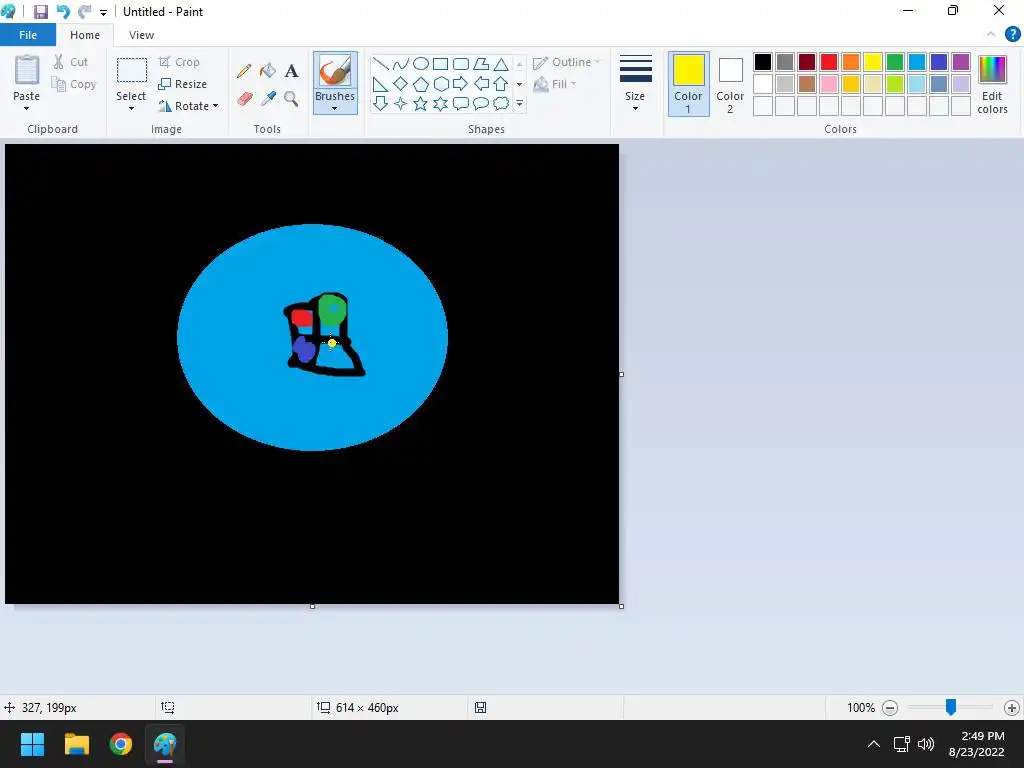Activate the Color 1 button
The height and width of the screenshot is (768, 1024).
click(688, 84)
